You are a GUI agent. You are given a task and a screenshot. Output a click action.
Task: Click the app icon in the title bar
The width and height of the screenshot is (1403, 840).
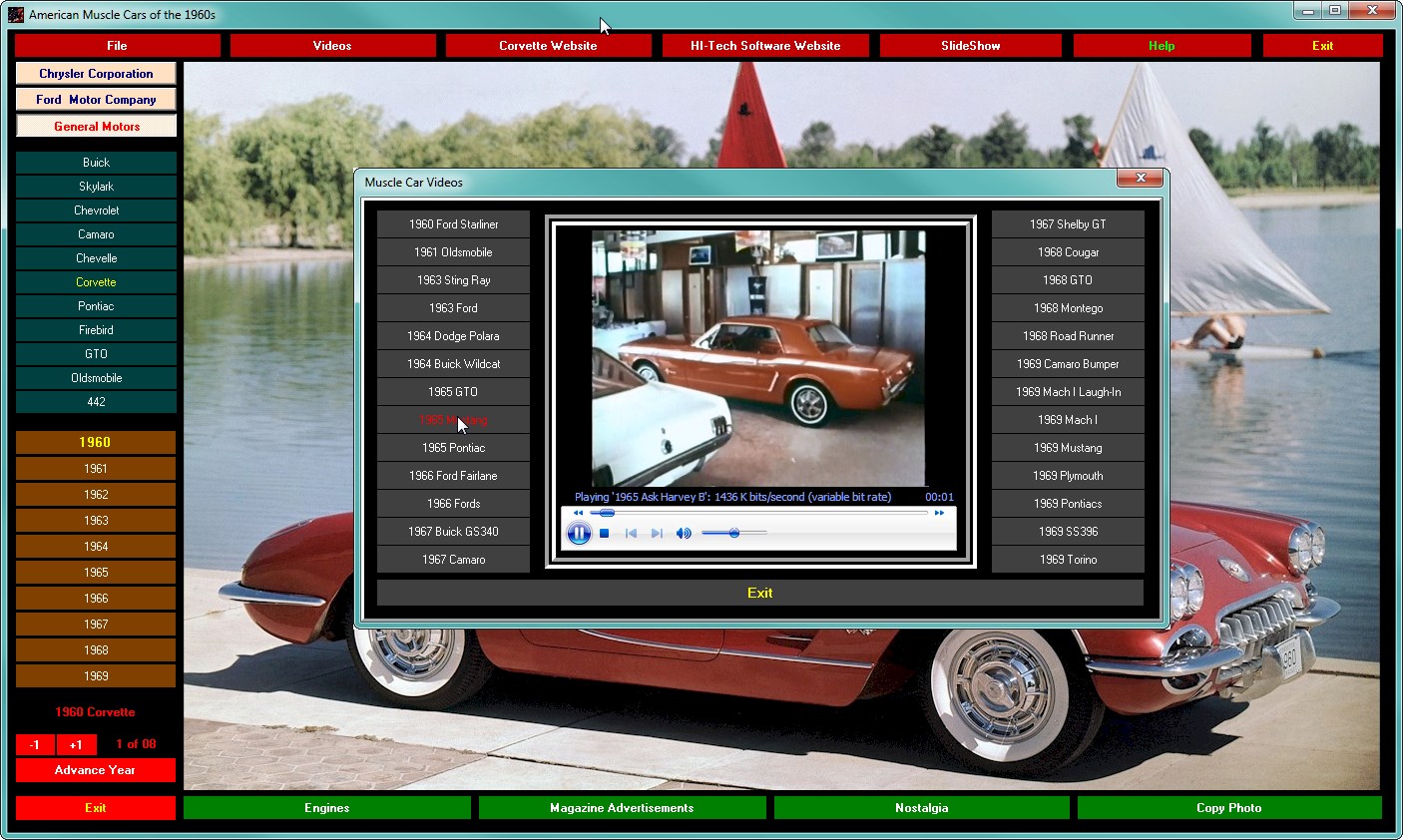pos(16,15)
